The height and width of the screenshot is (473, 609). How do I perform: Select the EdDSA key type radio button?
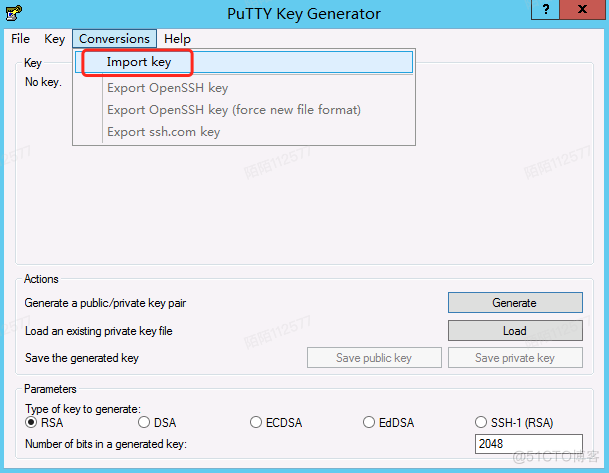point(369,422)
